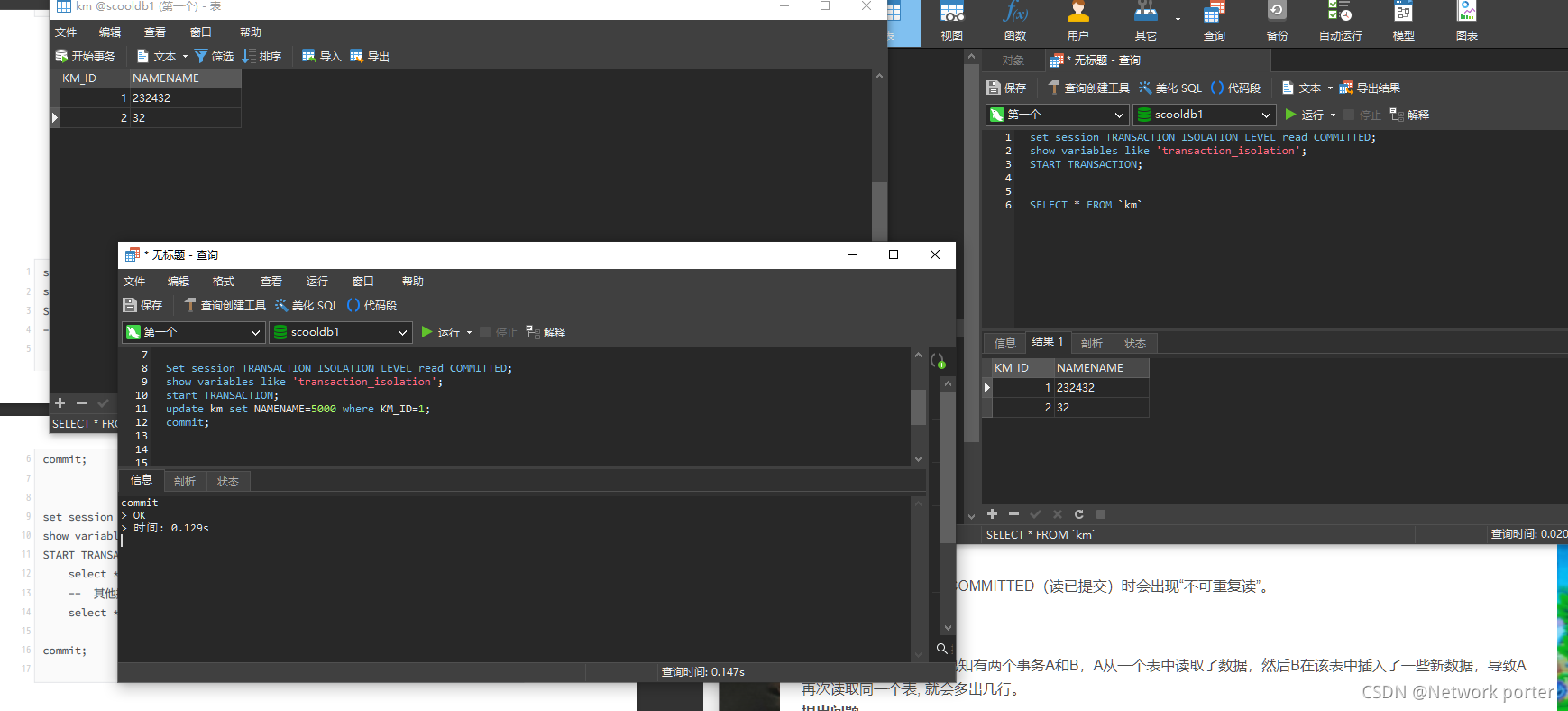Select cell 232432 in main result grid
1568x711 pixels.
(1102, 388)
